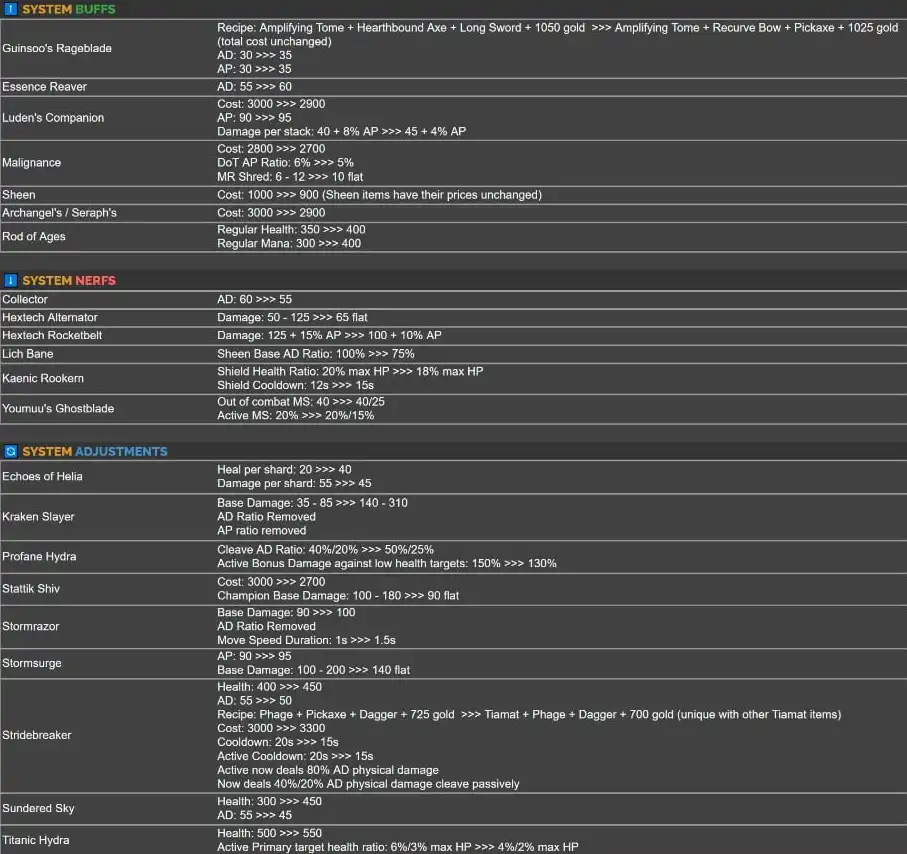Click Sheen's 'Cost: 1000 >>> 900' line
Image resolution: width=907 pixels, height=854 pixels.
[379, 195]
